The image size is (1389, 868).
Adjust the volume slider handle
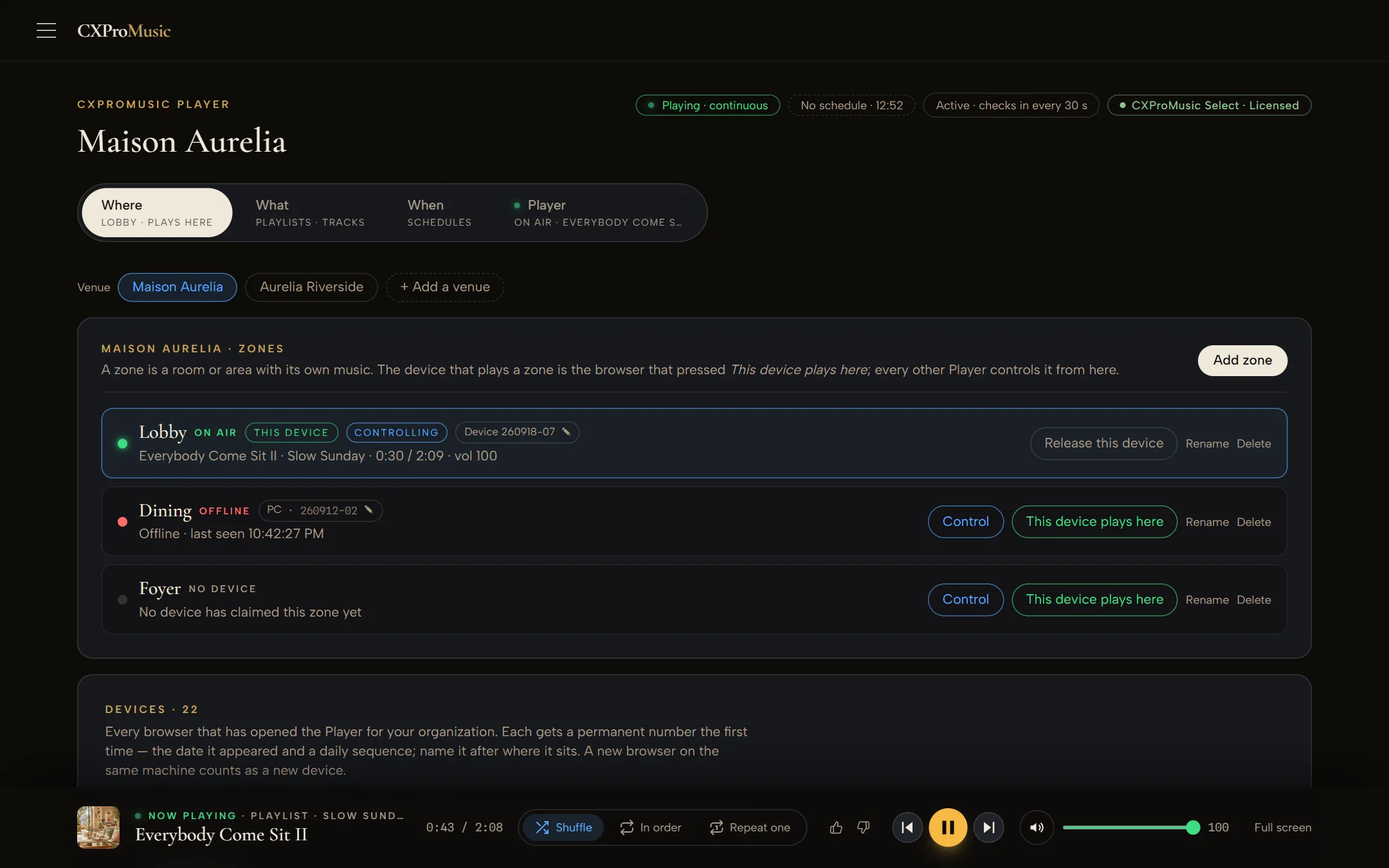point(1193,827)
